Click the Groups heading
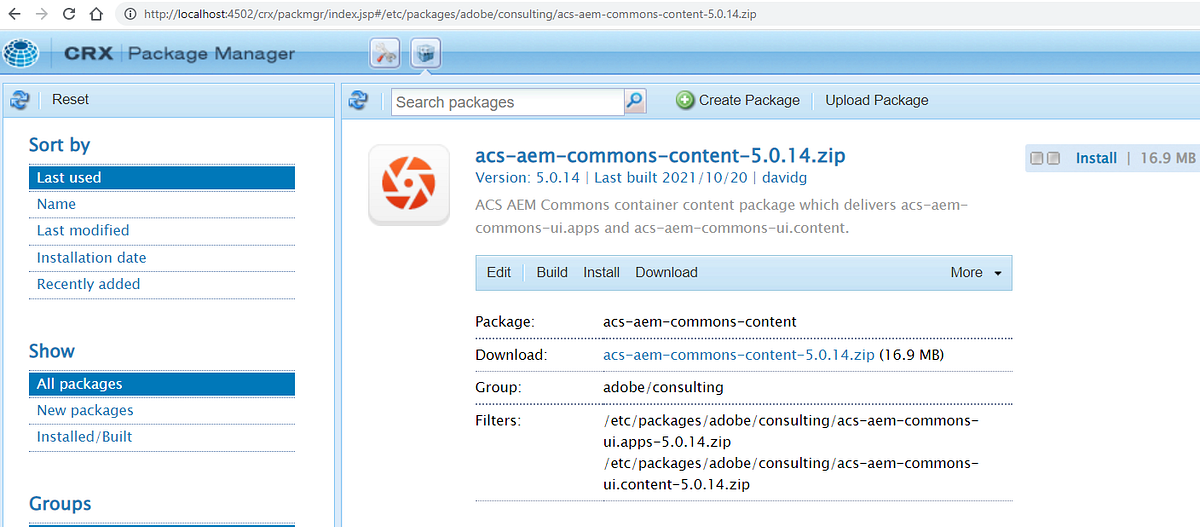 click(x=60, y=504)
